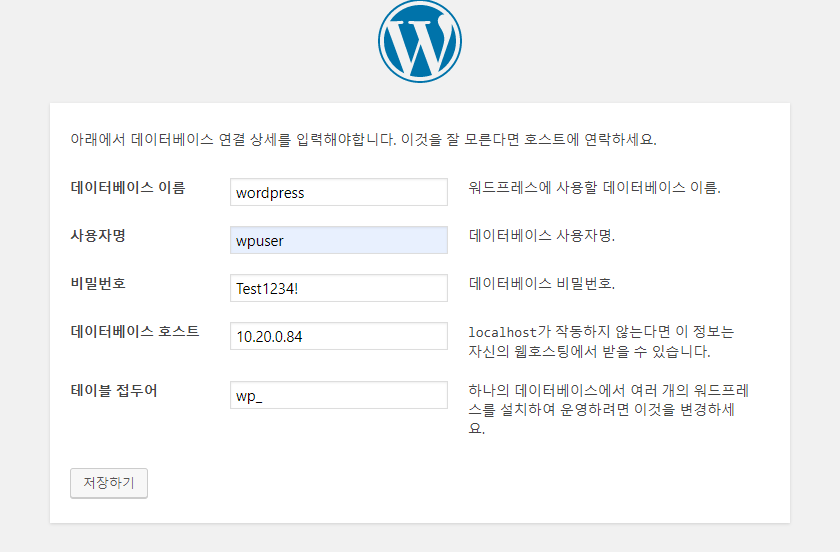The width and height of the screenshot is (840, 552).
Task: Click the description 데이터베이스 사용자명.
Action: tap(542, 235)
